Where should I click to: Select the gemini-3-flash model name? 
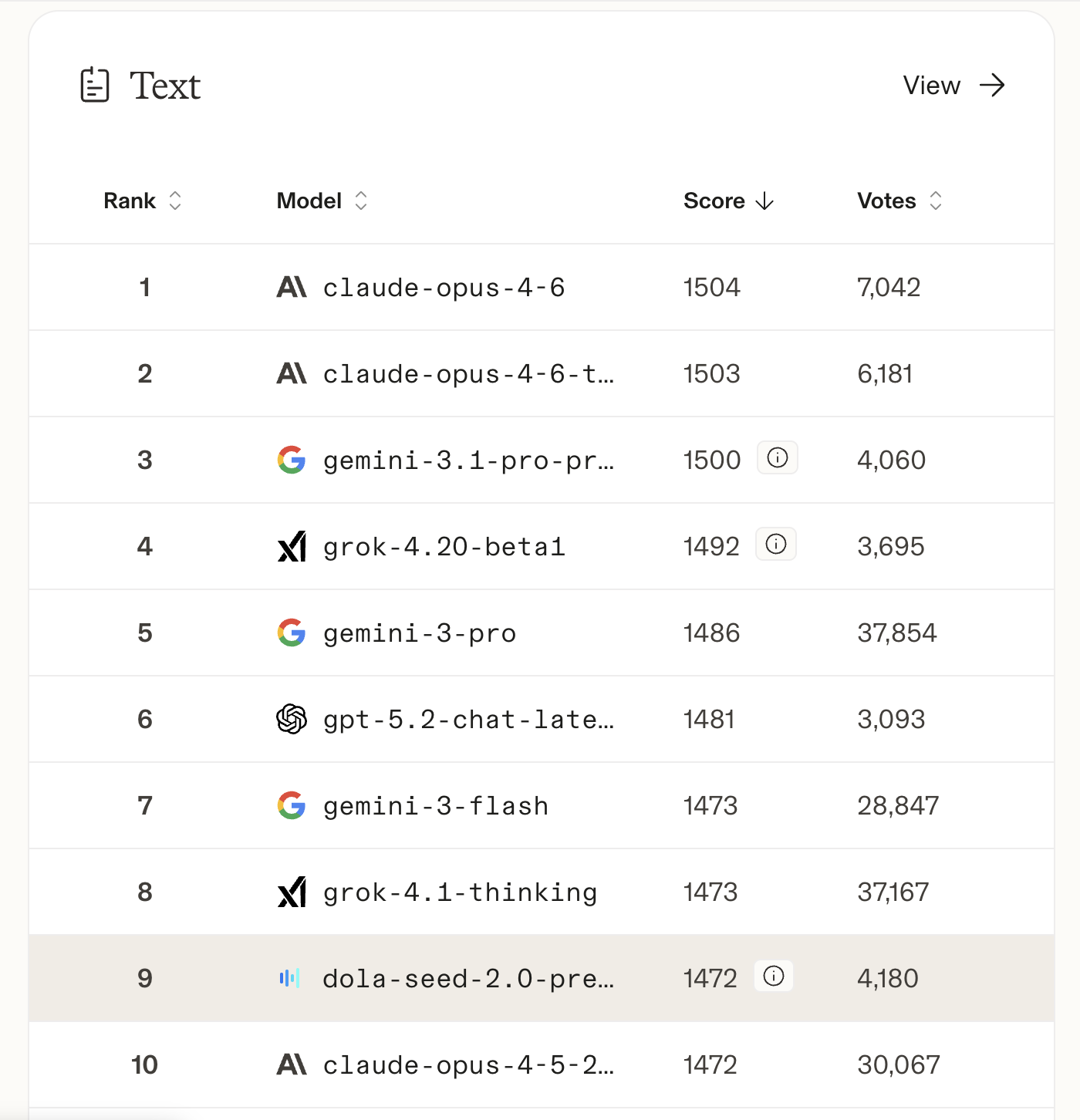click(x=436, y=806)
